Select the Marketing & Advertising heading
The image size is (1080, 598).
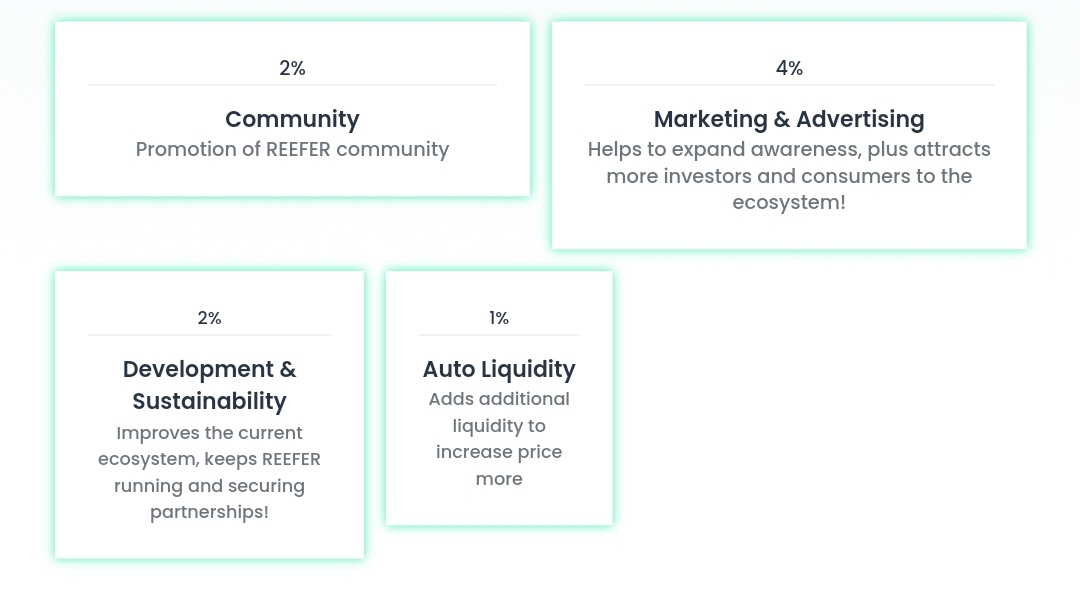(789, 119)
